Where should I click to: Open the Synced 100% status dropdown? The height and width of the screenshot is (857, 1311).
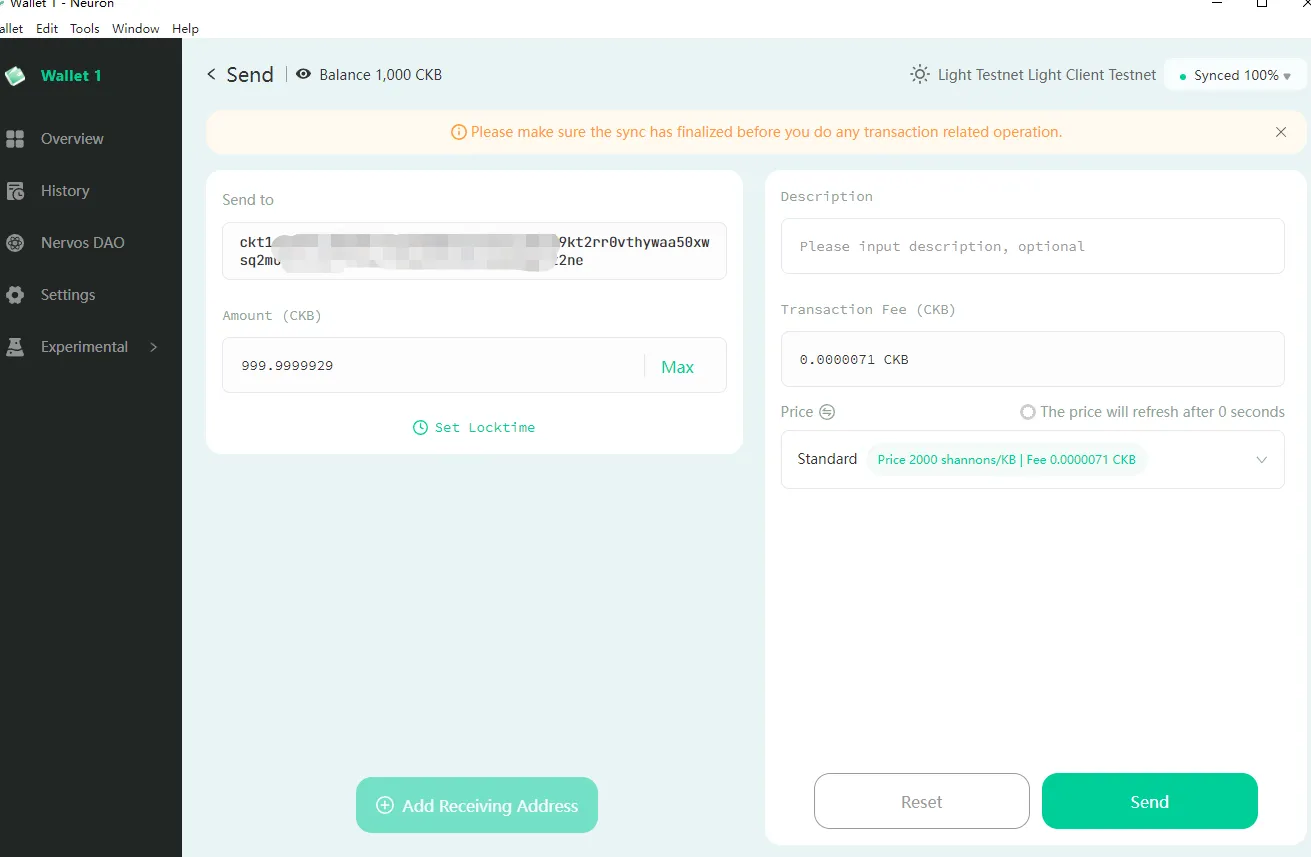(x=1235, y=75)
